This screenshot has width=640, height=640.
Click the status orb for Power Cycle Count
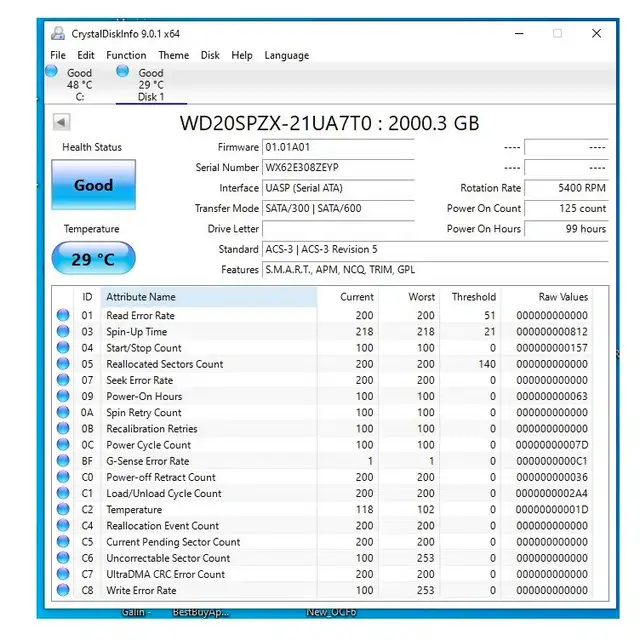point(63,444)
